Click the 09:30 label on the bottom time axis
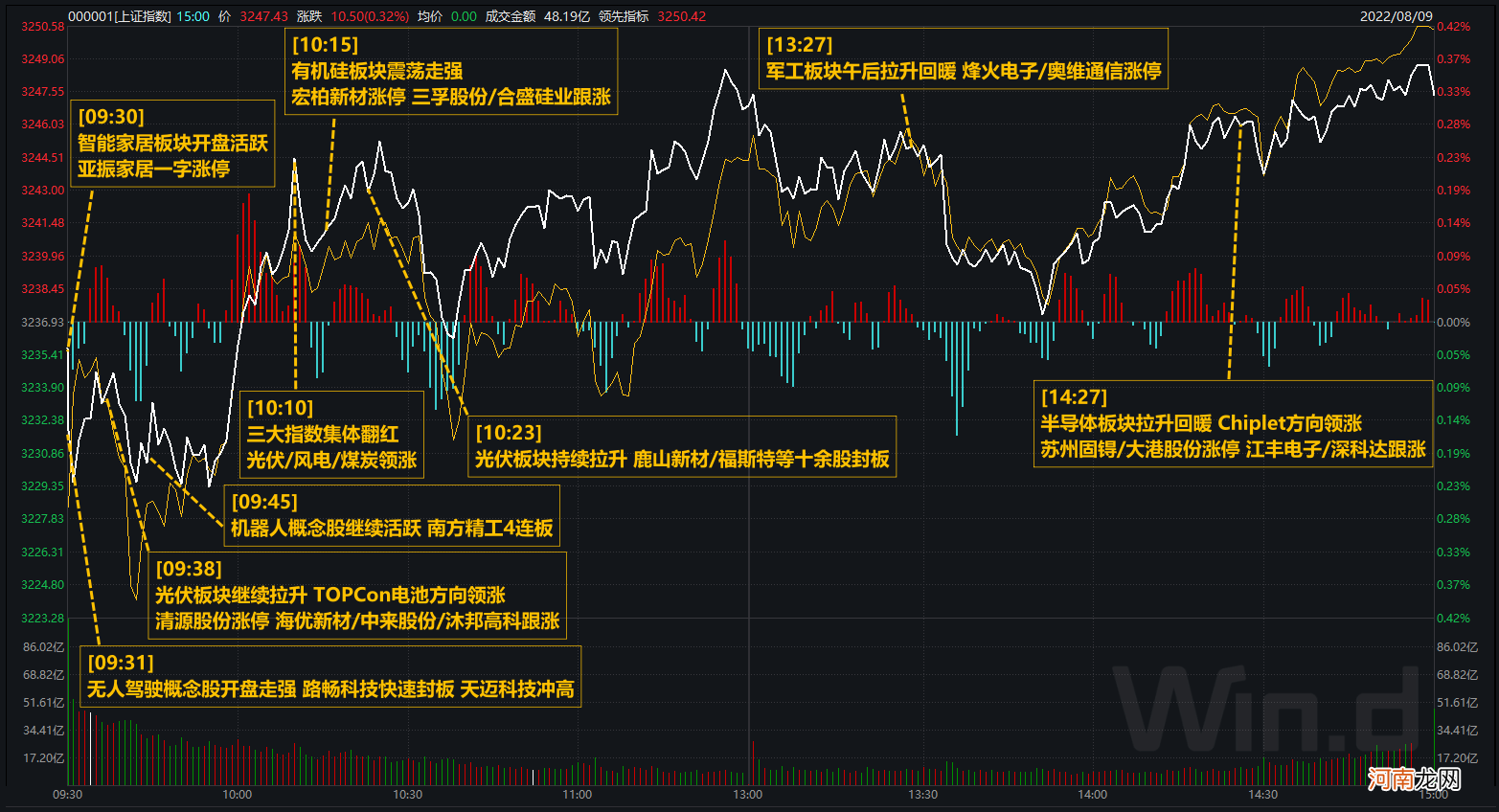The width and height of the screenshot is (1499, 812). 67,795
